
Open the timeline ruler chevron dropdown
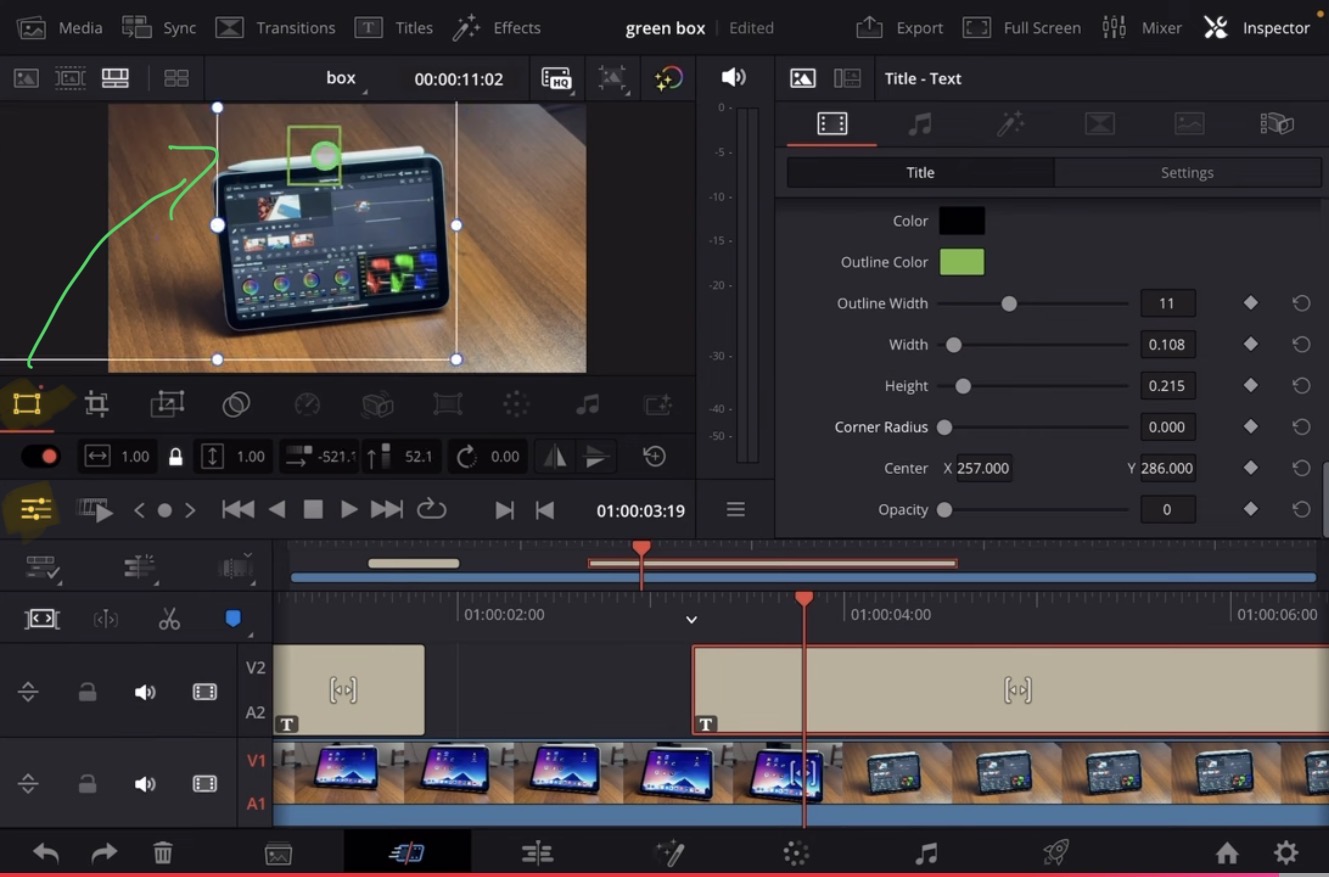pos(691,619)
